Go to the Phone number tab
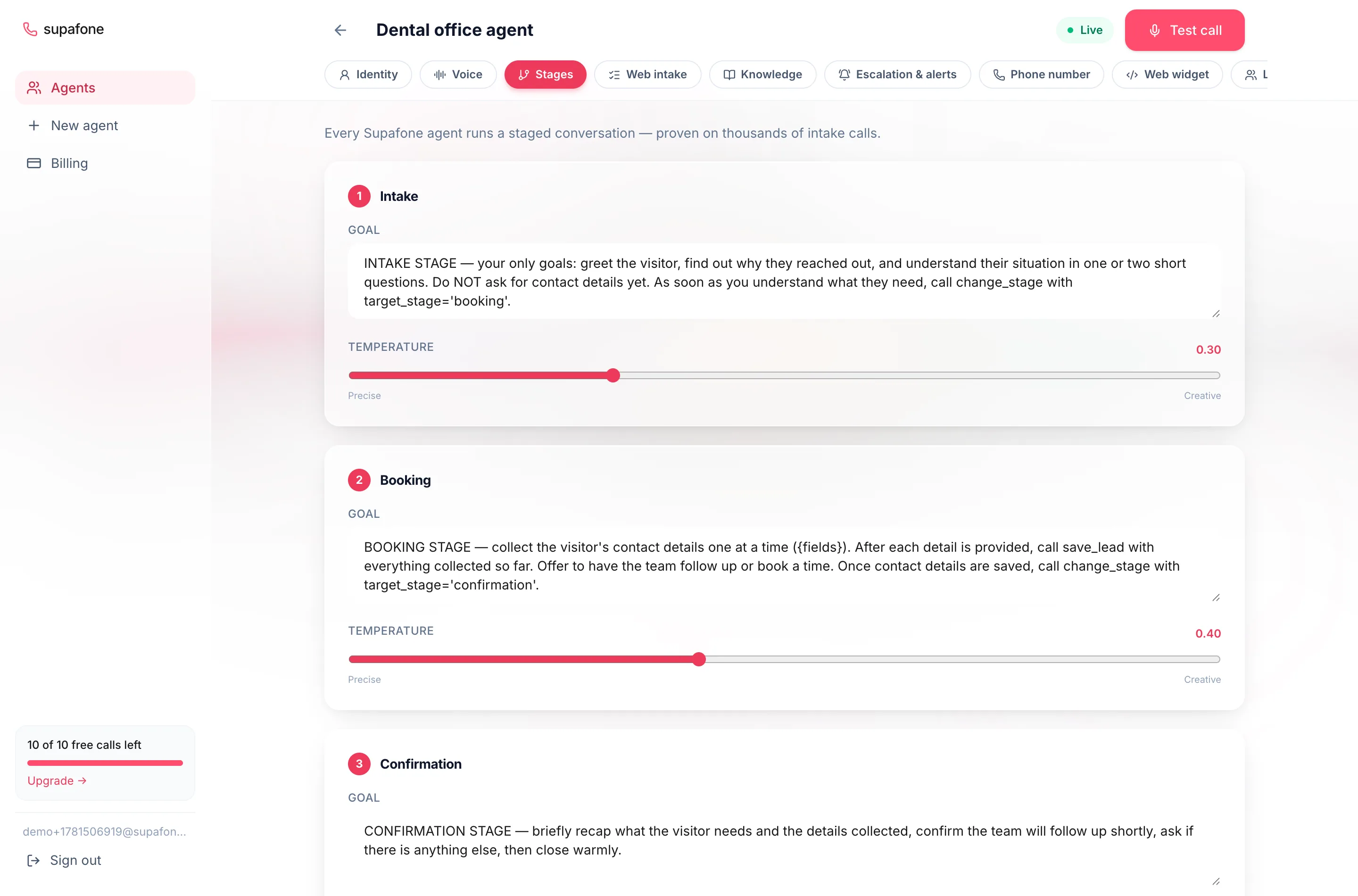Screen dimensions: 1358x896 pos(1041,75)
